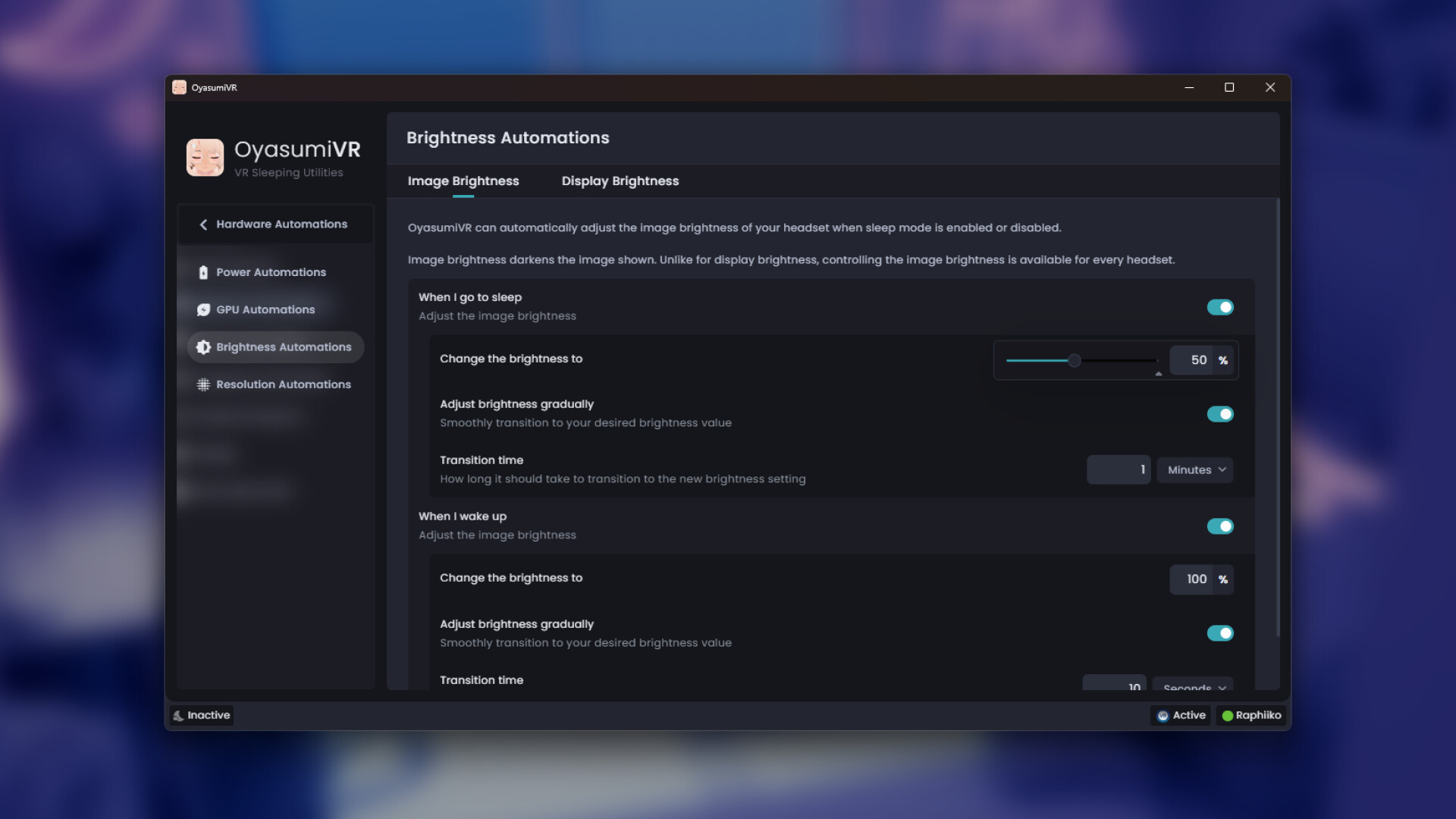Image resolution: width=1456 pixels, height=819 pixels.
Task: Disable the When I go to sleep automation
Action: tap(1221, 307)
